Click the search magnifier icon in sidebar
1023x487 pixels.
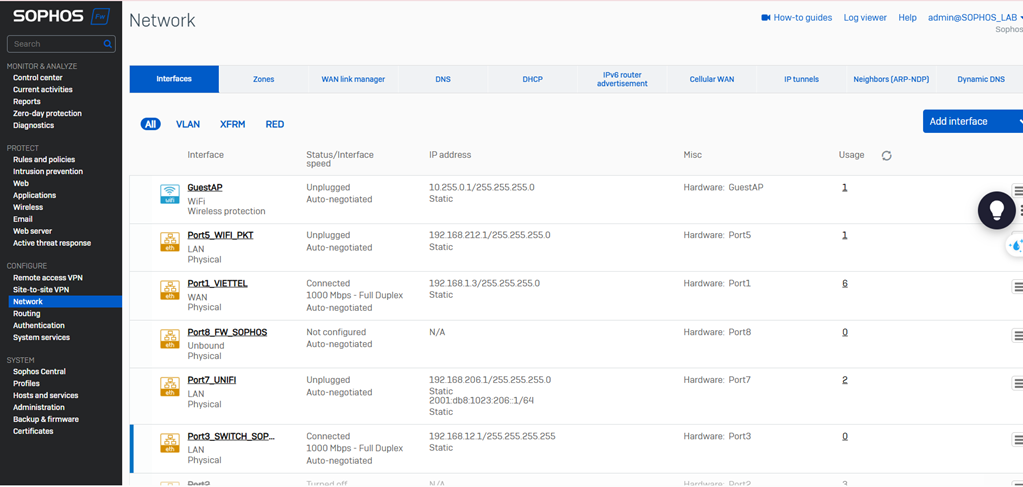coord(108,44)
